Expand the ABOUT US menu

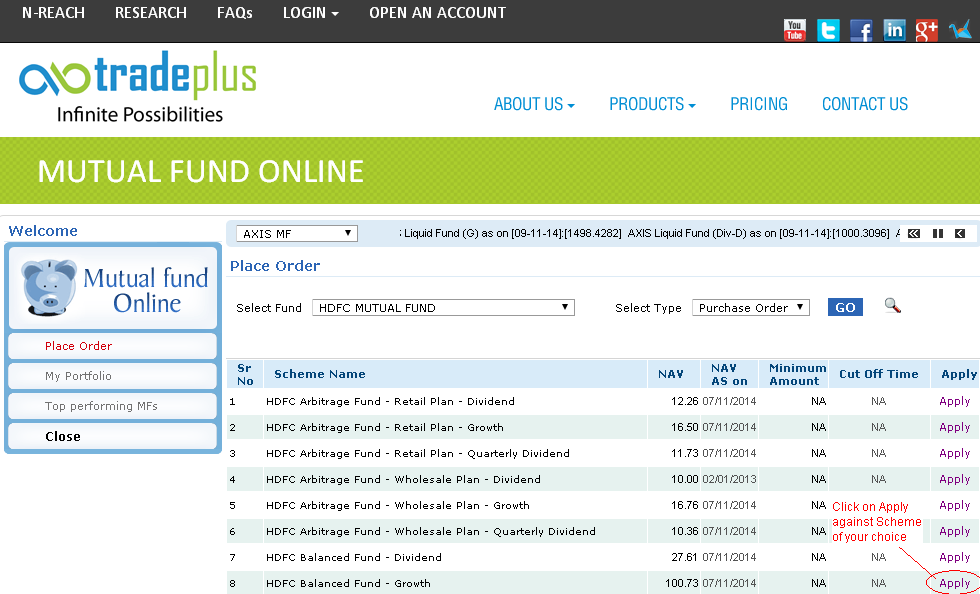coord(534,104)
